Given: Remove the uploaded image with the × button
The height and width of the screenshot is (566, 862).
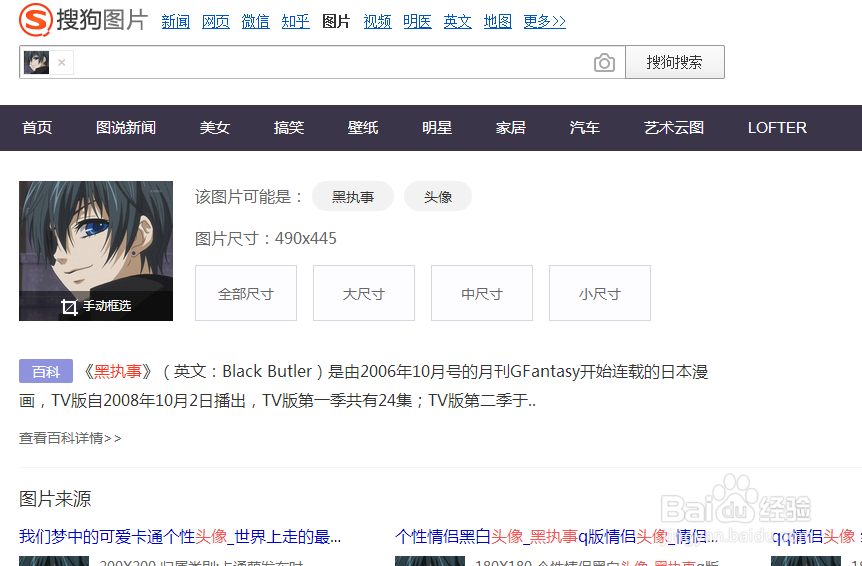Looking at the screenshot, I should (x=62, y=62).
